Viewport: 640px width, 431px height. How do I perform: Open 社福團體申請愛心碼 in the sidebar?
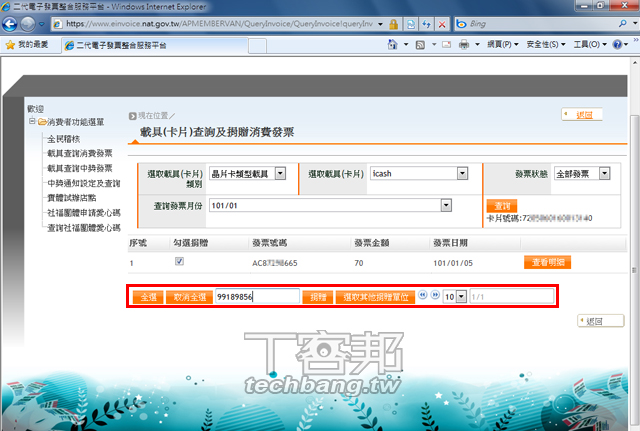pos(84,213)
